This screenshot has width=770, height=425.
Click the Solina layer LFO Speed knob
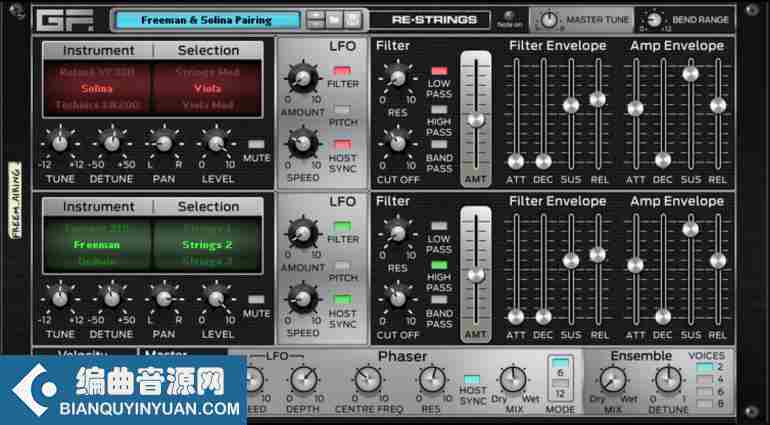[303, 143]
